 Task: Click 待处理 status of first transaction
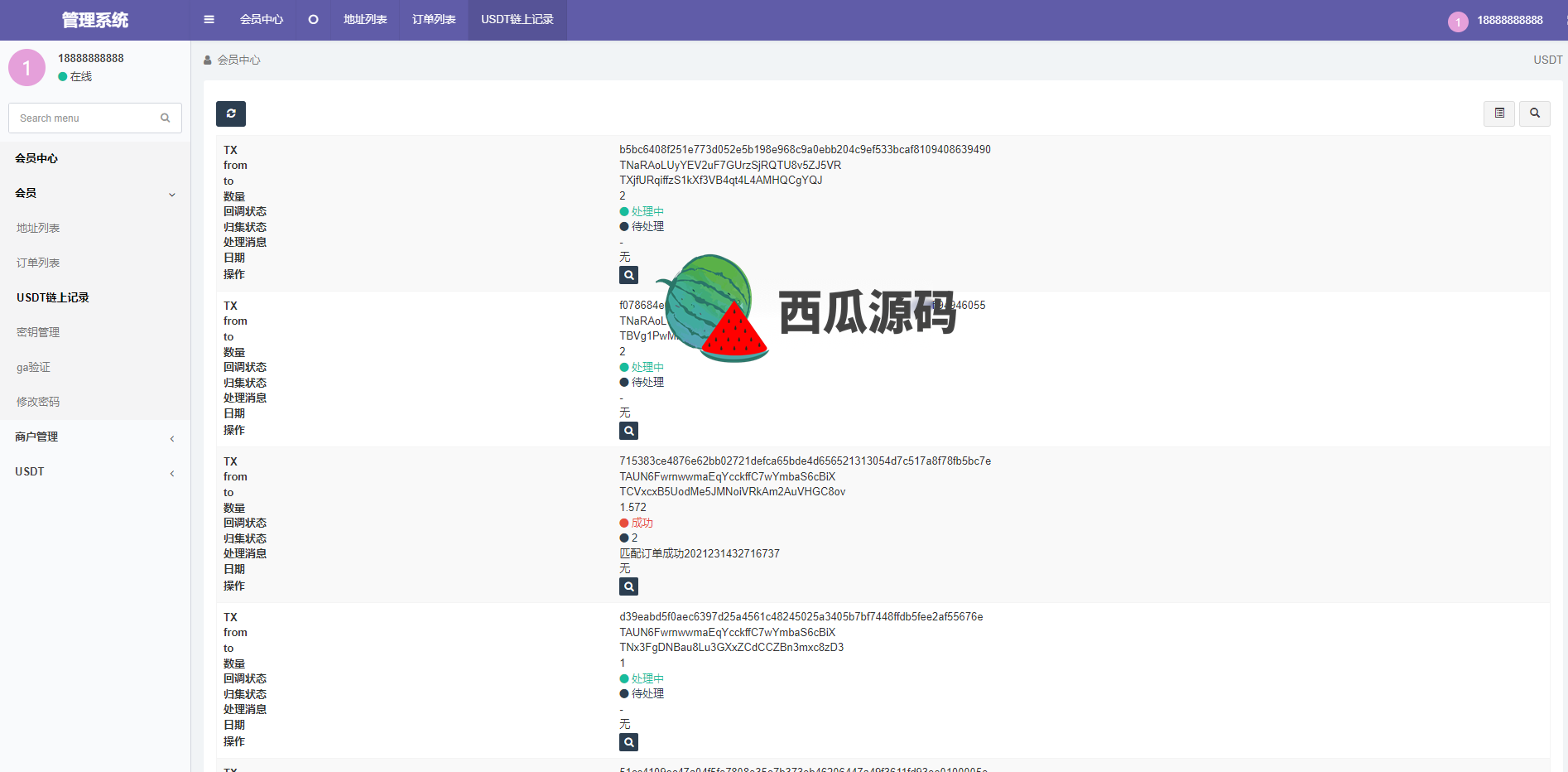[642, 226]
